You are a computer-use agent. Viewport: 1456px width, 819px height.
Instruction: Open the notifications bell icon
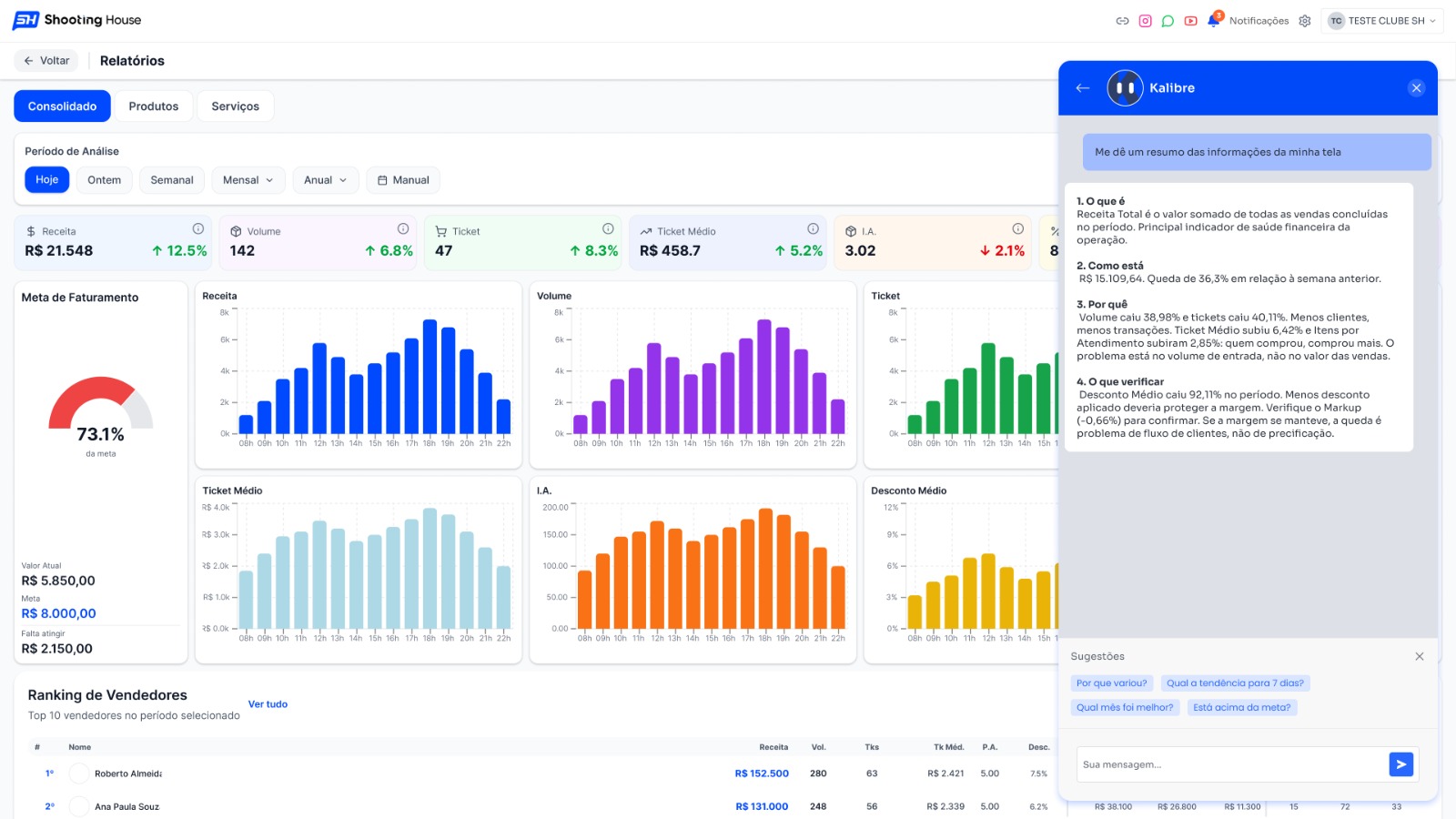point(1214,20)
